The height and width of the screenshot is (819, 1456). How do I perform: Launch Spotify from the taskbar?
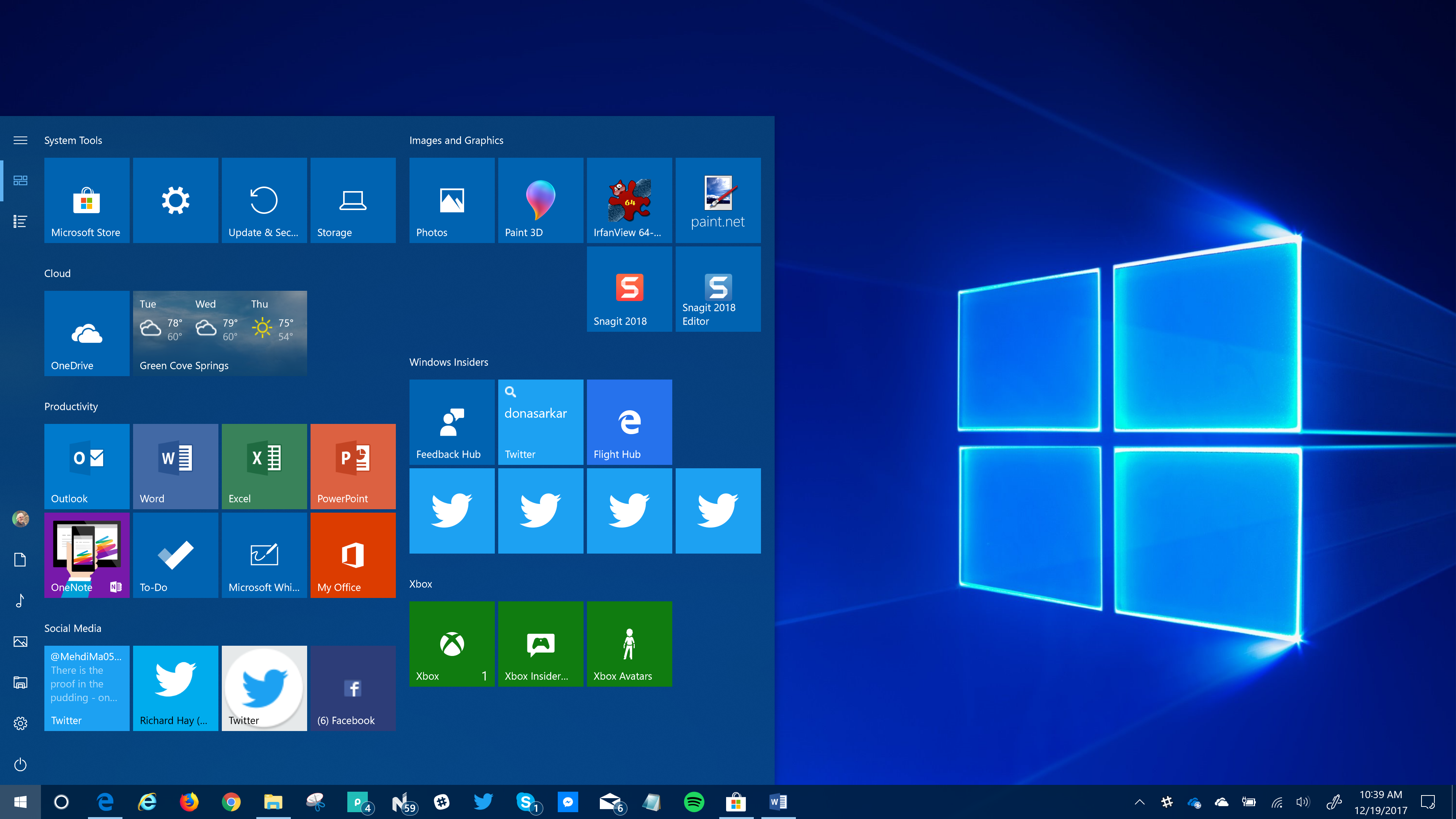[x=693, y=802]
